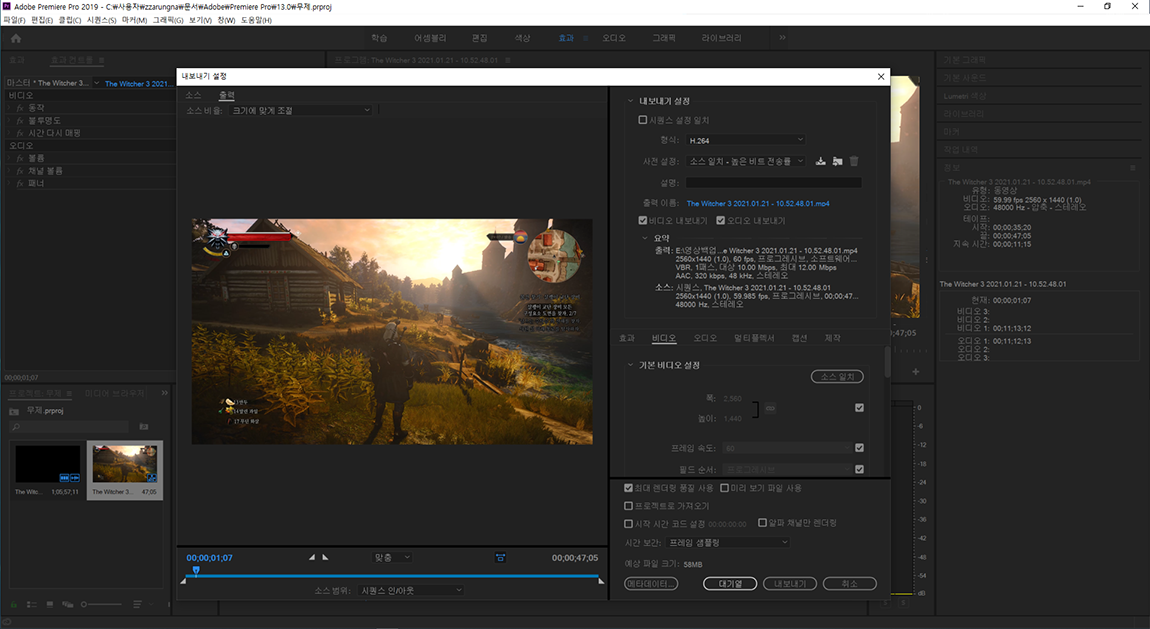Open the 파일 menu

pos(14,20)
